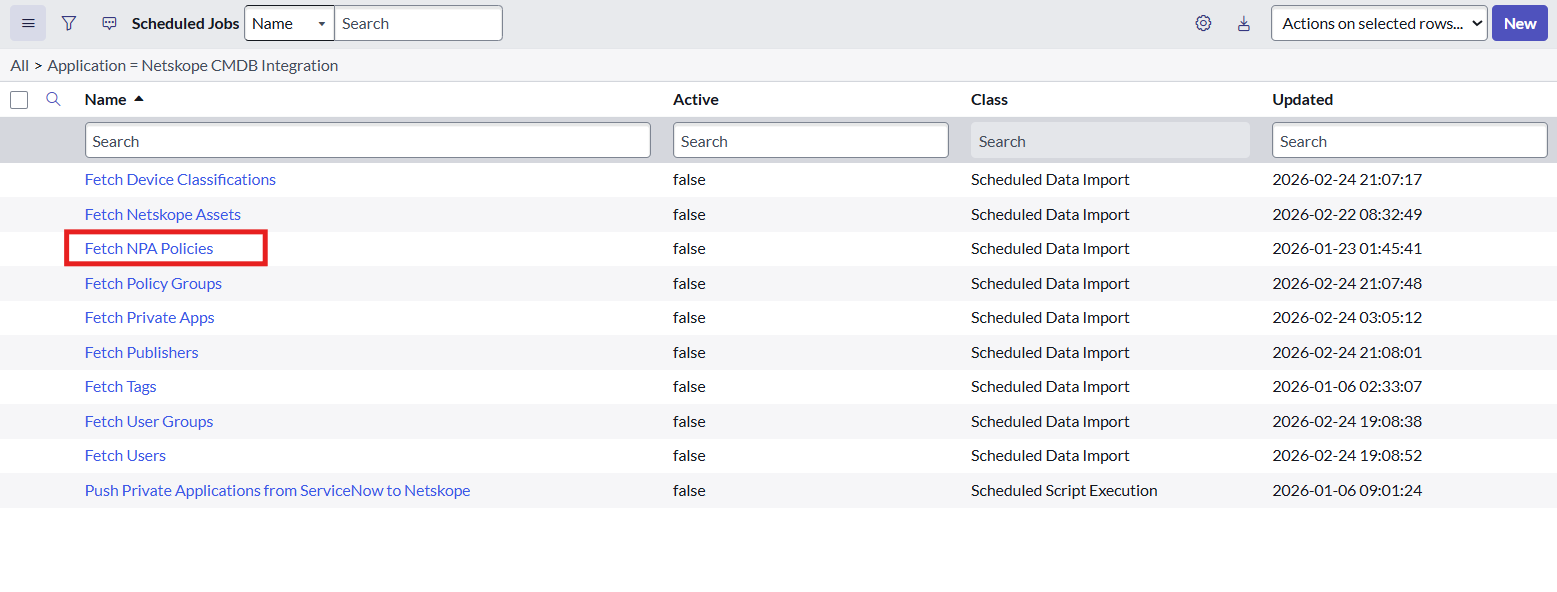This screenshot has width=1557, height=592.
Task: Click Updated value 2026-01-06 09:01:24
Action: click(1347, 490)
